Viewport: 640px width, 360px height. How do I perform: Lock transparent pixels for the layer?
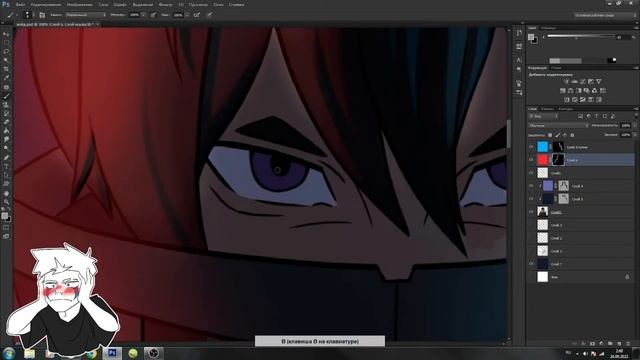click(550, 135)
